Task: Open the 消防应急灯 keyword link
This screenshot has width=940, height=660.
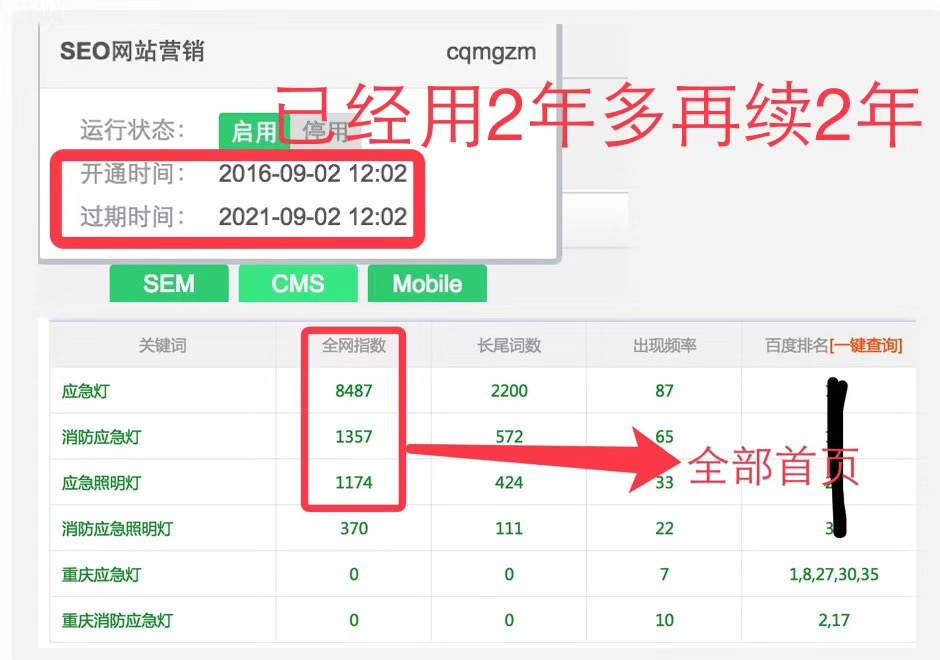Action: tap(101, 437)
